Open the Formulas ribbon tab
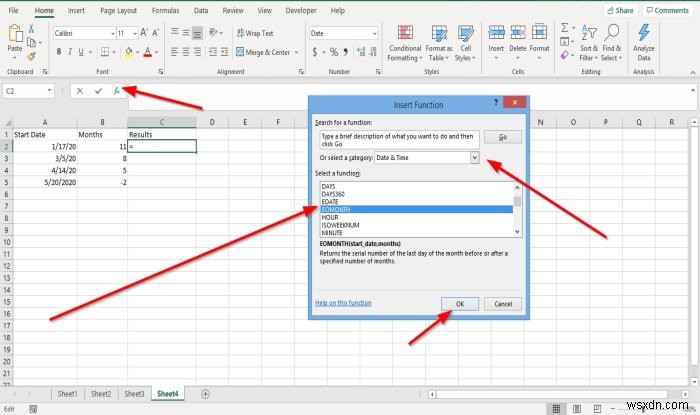Screen dimensions: 700x415 165,10
